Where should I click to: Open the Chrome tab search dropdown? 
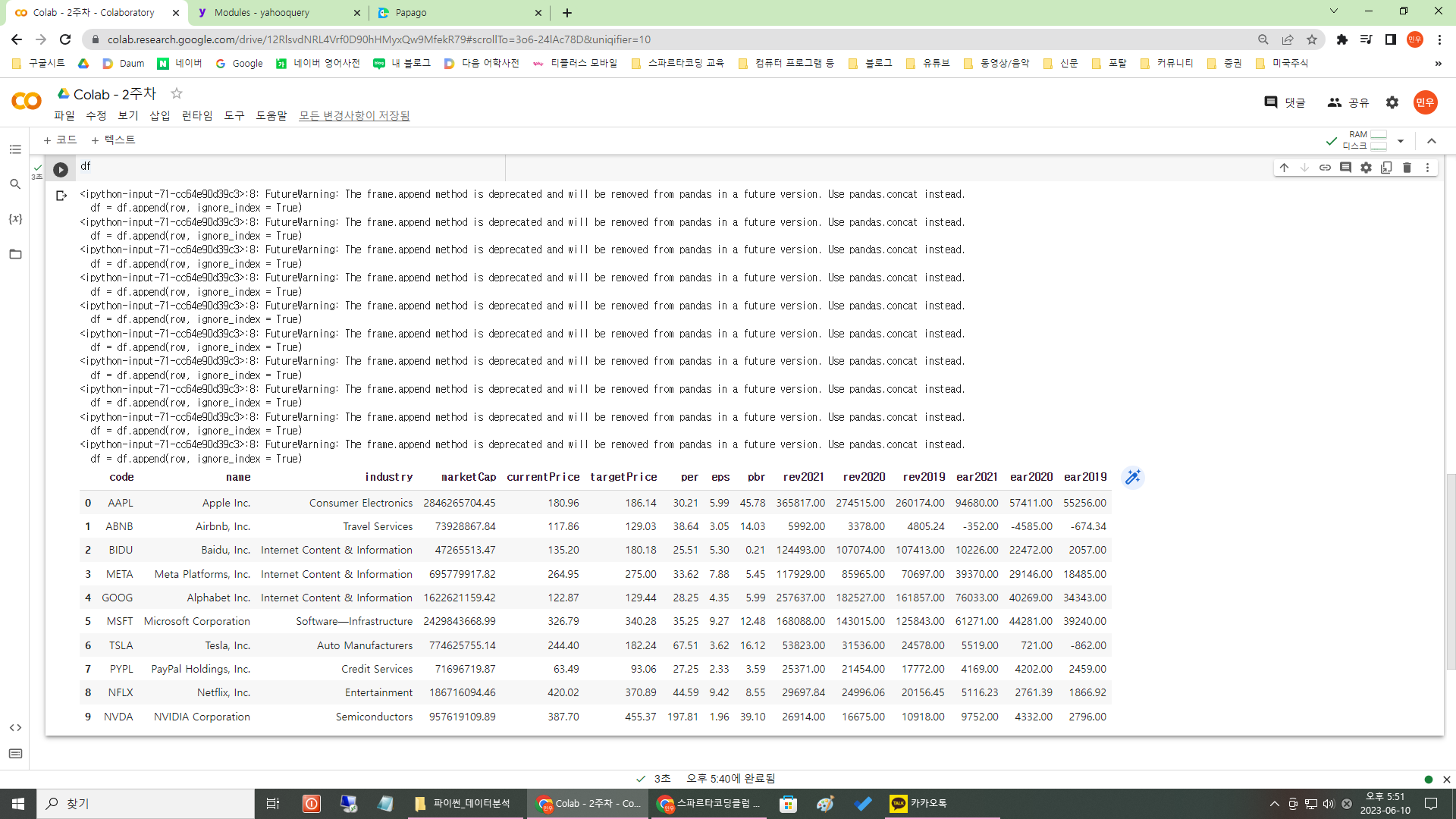click(x=1334, y=11)
